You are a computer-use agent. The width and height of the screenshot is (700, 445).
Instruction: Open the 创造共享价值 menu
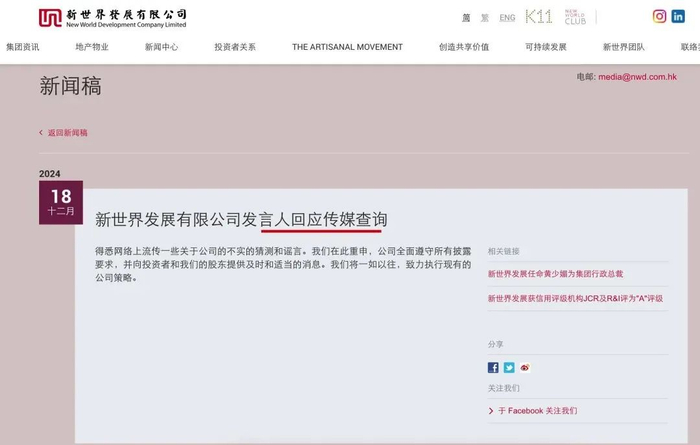pyautogui.click(x=464, y=47)
